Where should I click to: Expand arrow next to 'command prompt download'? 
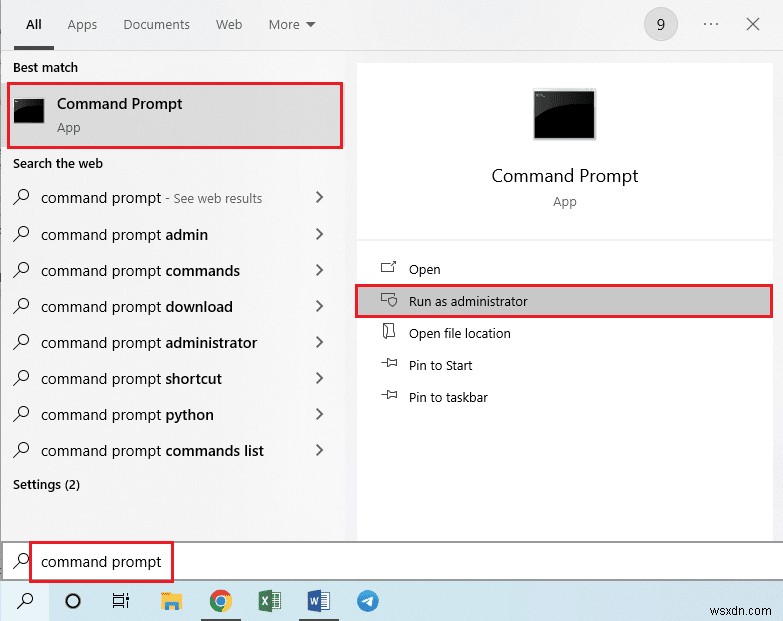coord(320,306)
